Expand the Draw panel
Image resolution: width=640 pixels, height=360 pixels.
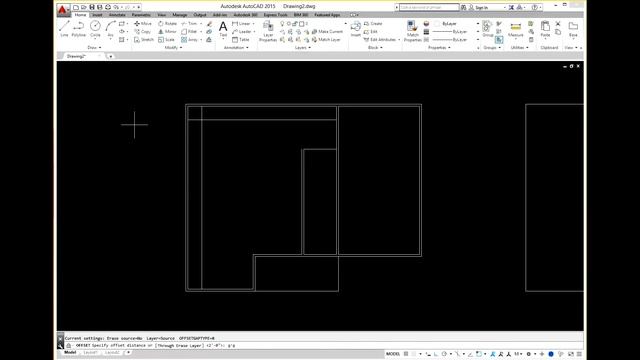pyautogui.click(x=94, y=48)
